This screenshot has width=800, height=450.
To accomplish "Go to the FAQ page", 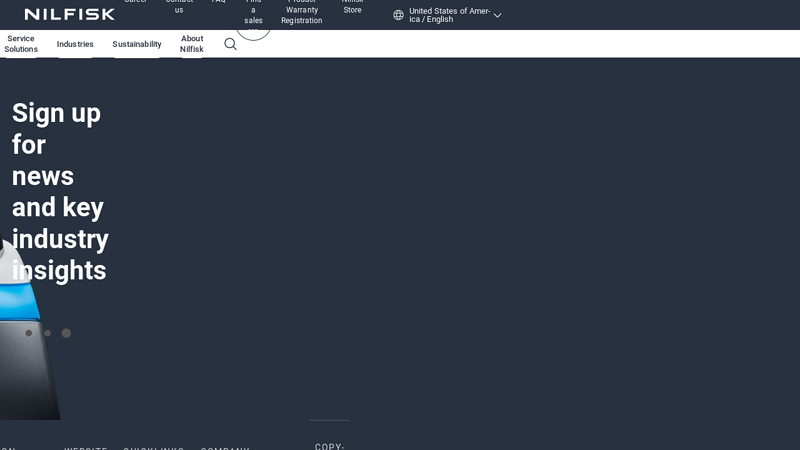I will (218, 3).
